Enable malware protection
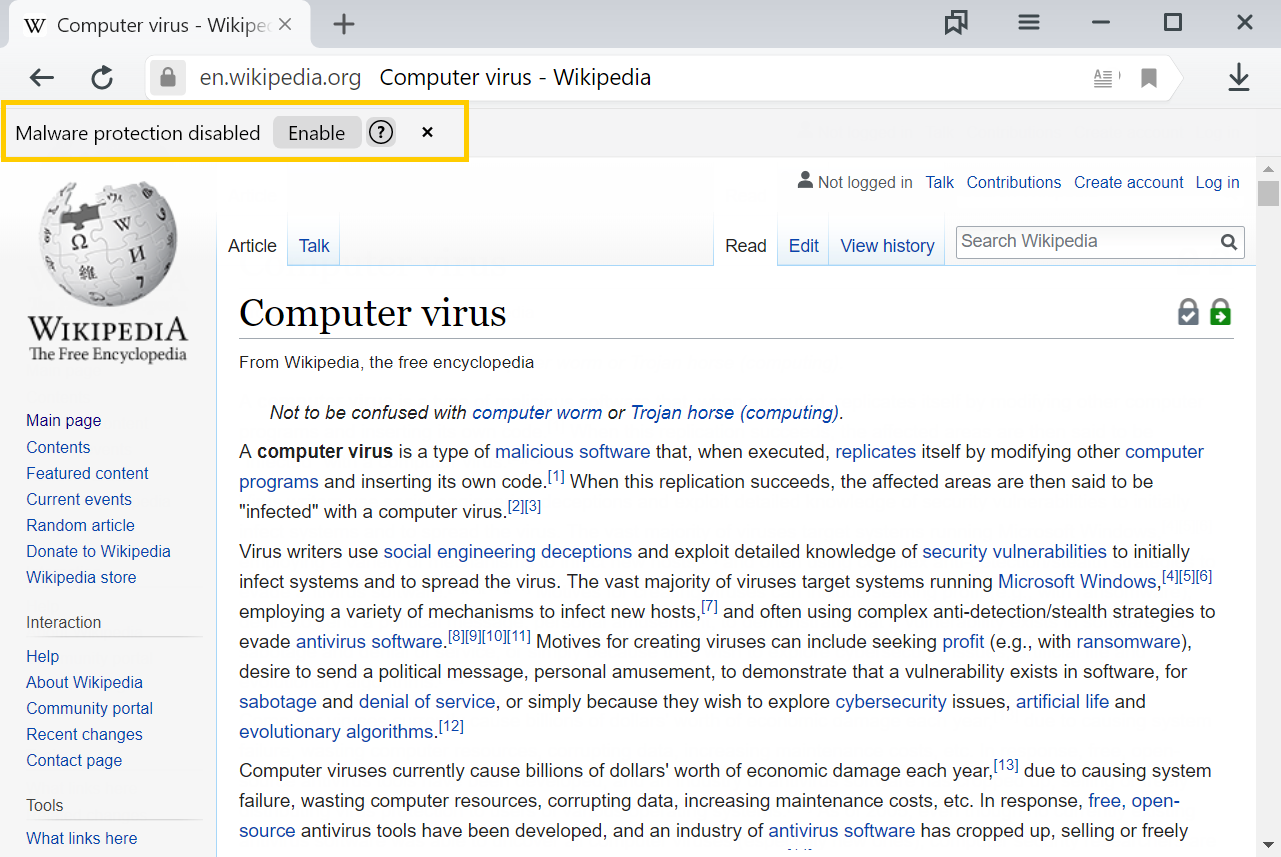 (317, 133)
